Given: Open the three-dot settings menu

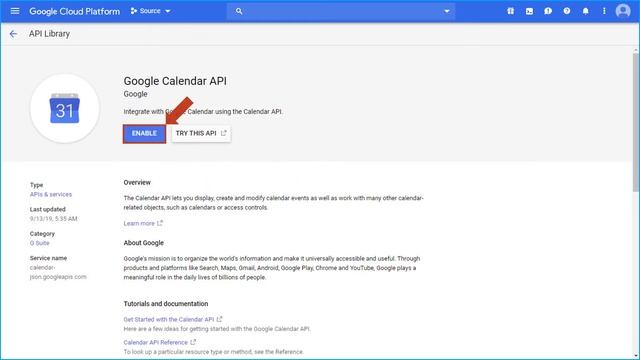Looking at the screenshot, I should click(604, 11).
